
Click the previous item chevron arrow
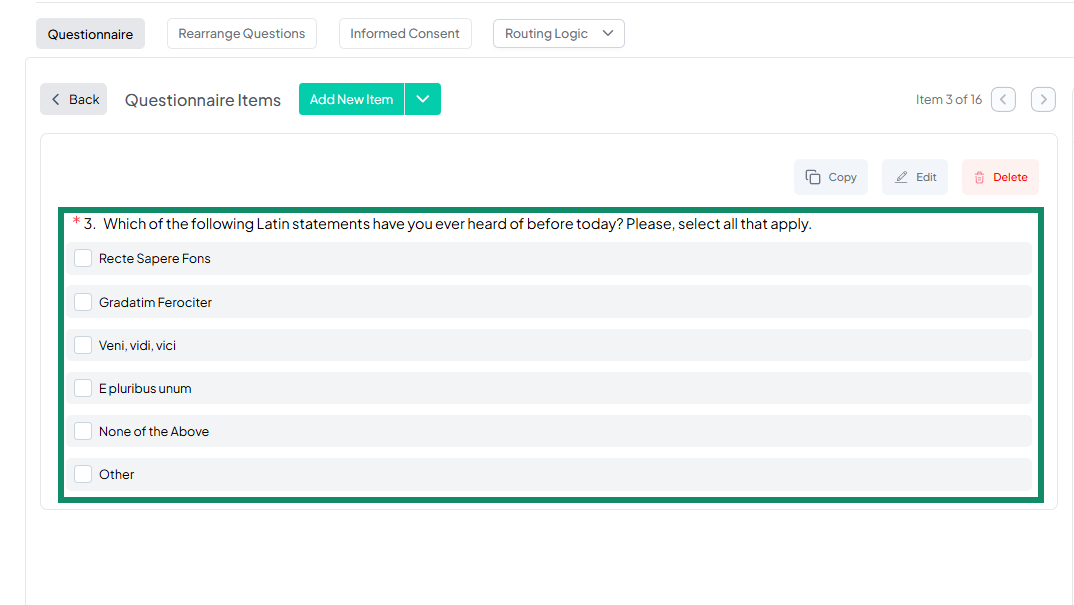[x=1003, y=99]
